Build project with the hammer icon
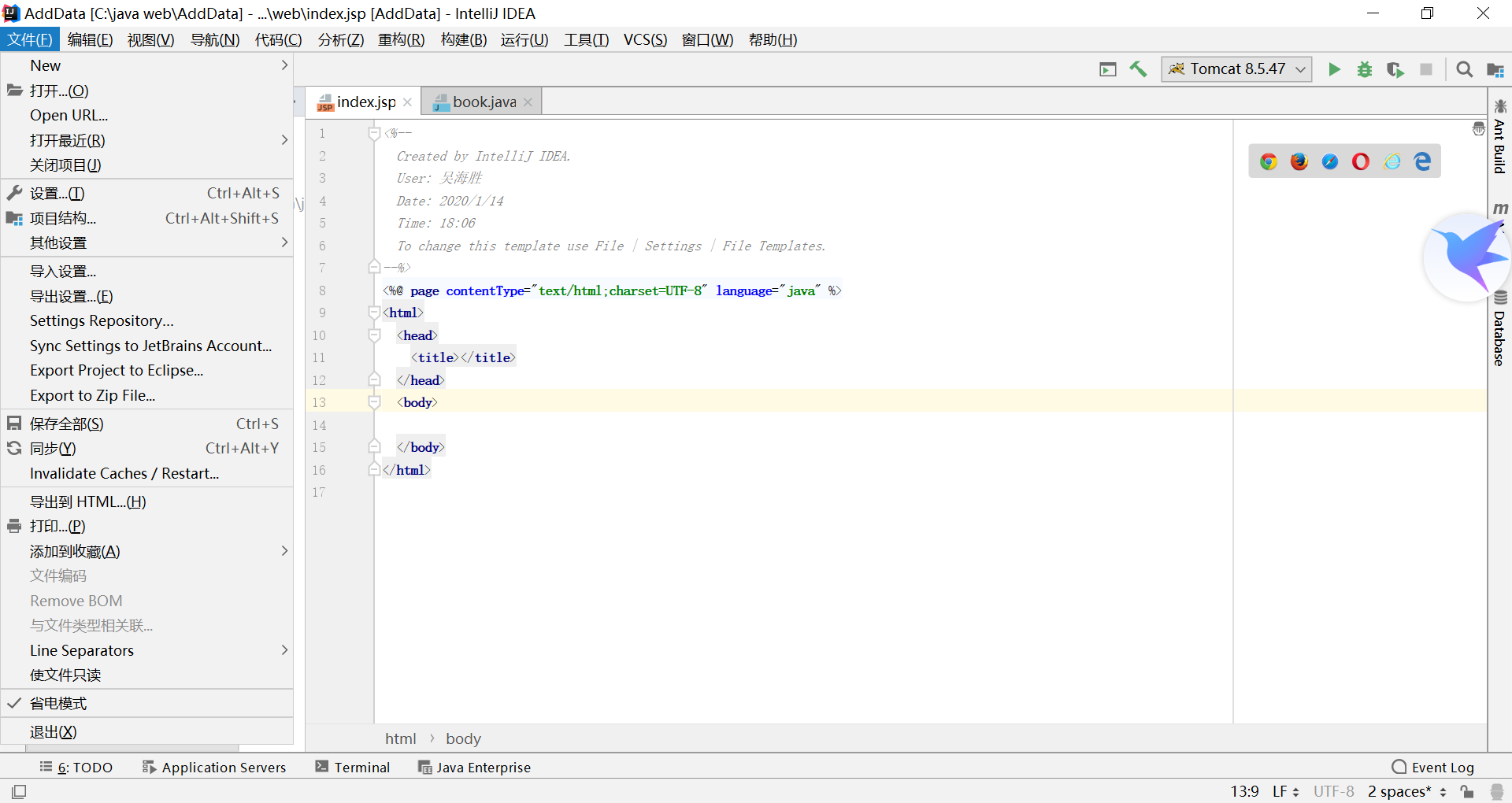 [x=1138, y=69]
